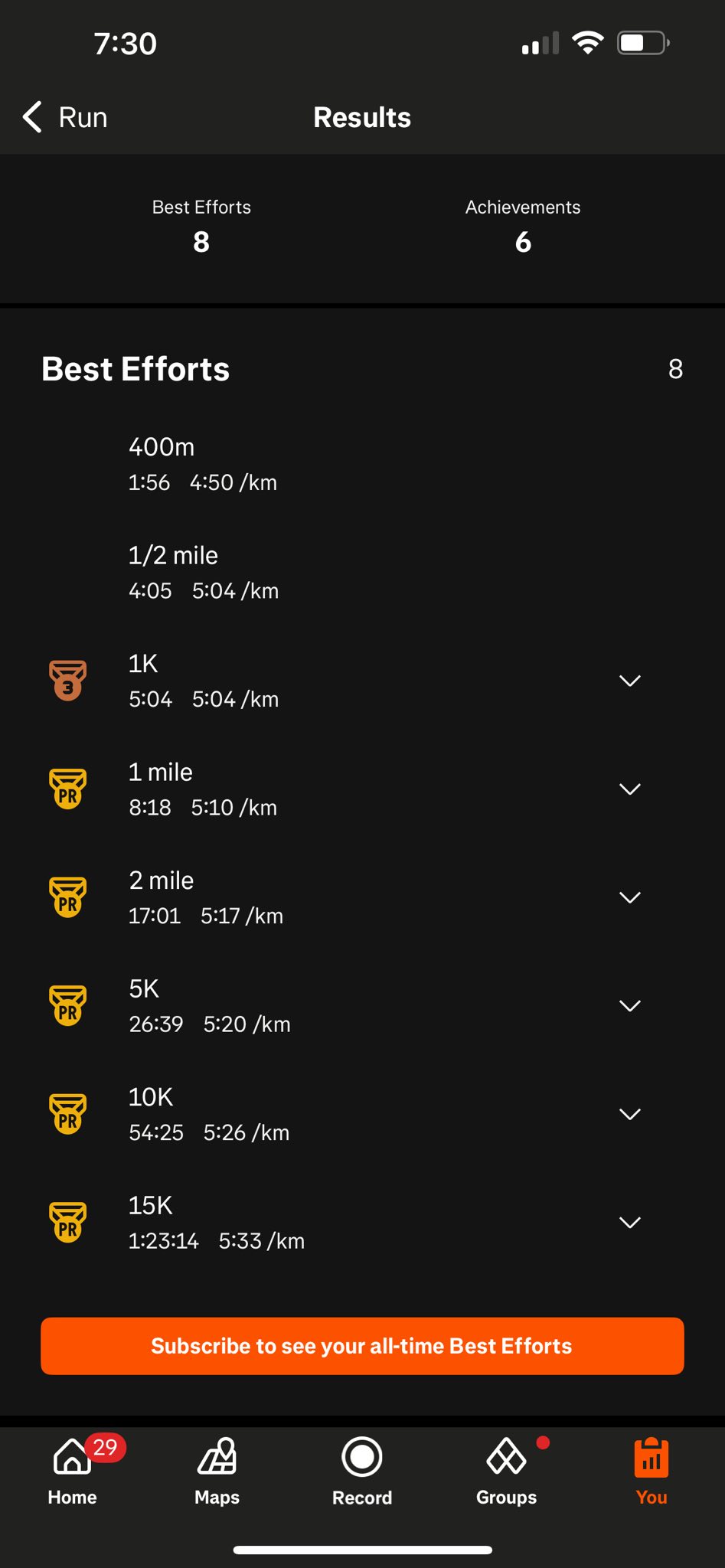Tap the PR medal icon beside 15K
Viewport: 725px width, 1568px height.
click(x=68, y=1222)
